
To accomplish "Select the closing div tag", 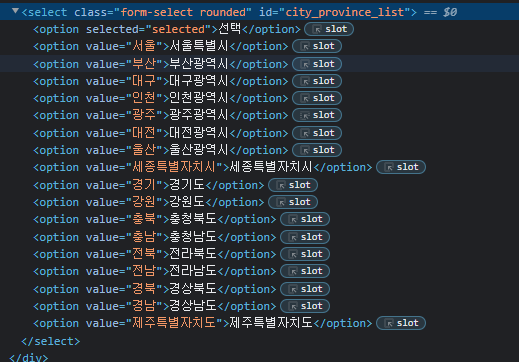I will 29,357.
